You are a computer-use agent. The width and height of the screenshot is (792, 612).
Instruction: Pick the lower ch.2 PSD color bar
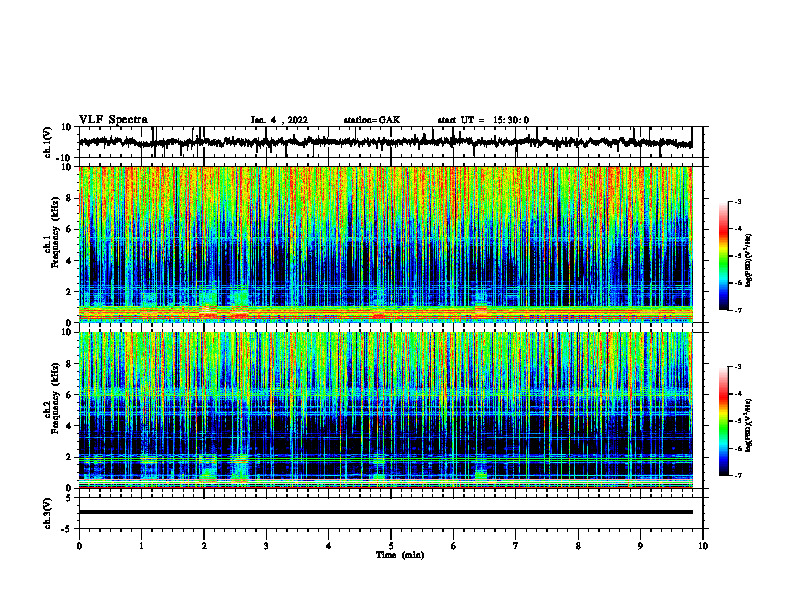(x=724, y=421)
